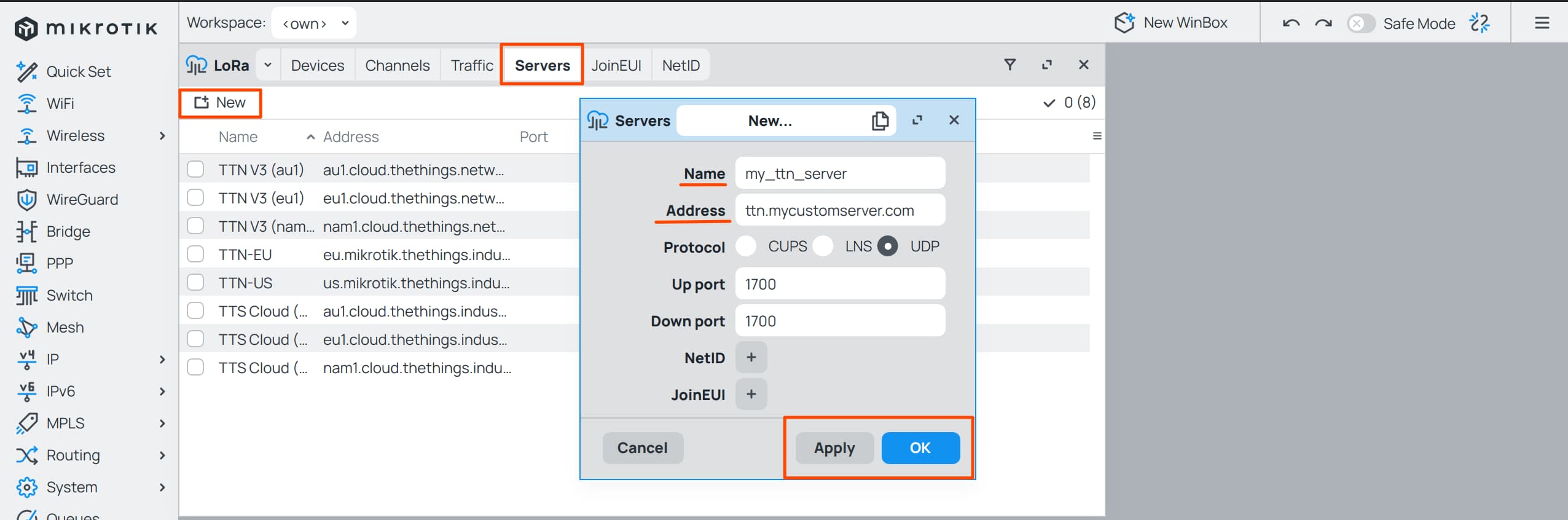Confirm with the OK button
The height and width of the screenshot is (520, 1568).
click(x=920, y=447)
